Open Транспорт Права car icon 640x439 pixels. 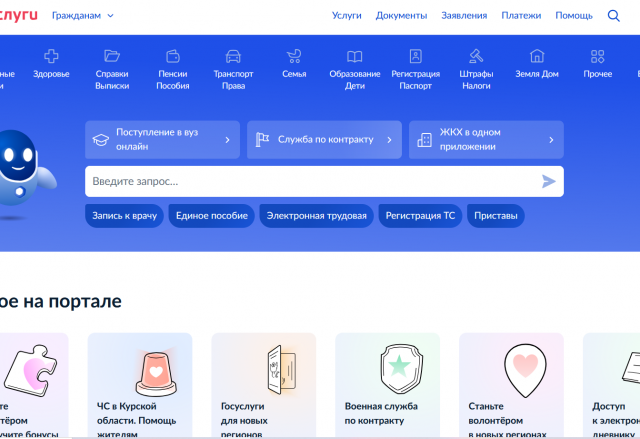coord(233,56)
